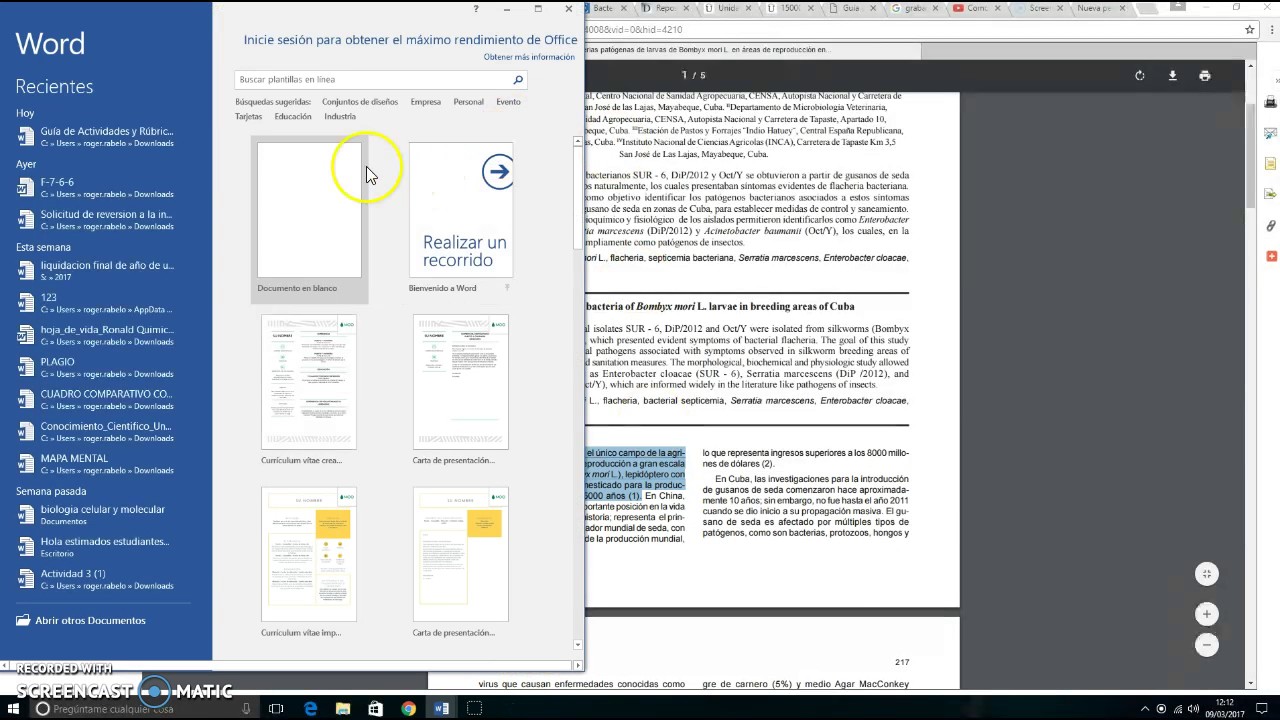
Task: Open recent file Solicitud de reversion a la in...
Action: point(106,220)
